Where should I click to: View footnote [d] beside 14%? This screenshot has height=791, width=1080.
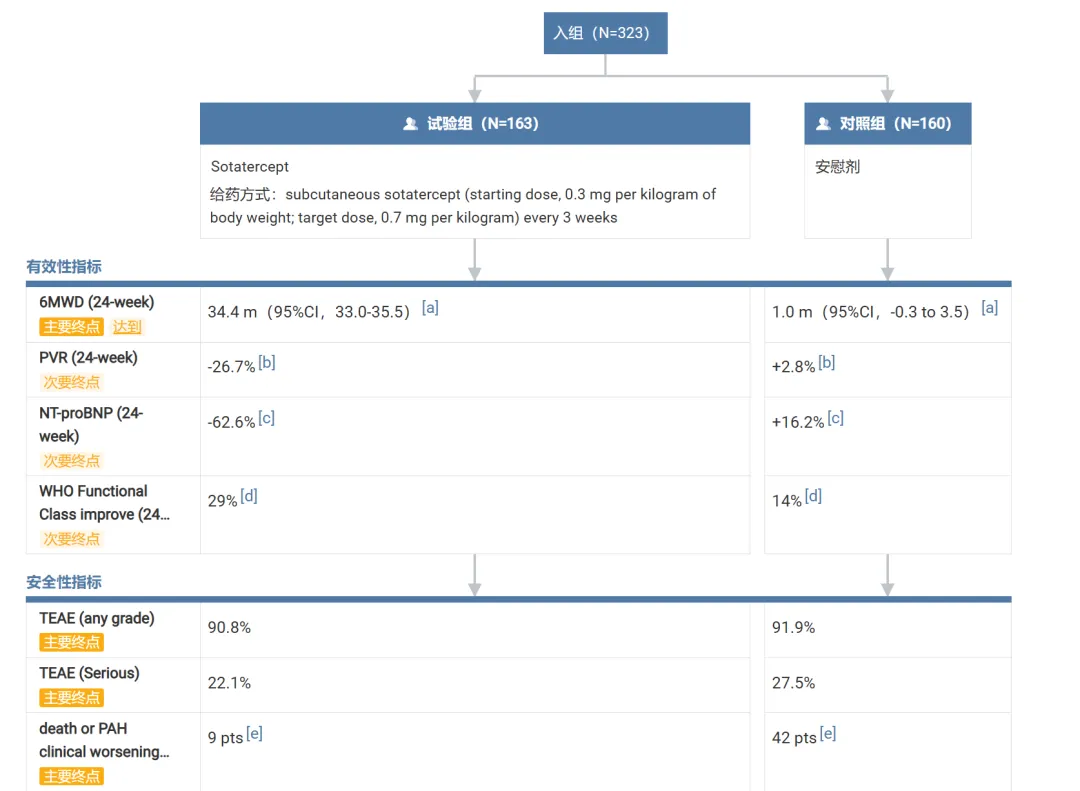(x=813, y=496)
